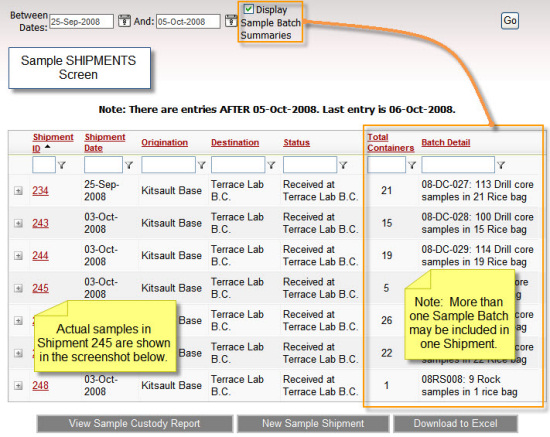Click the Go button
The width and height of the screenshot is (550, 437).
(510, 21)
